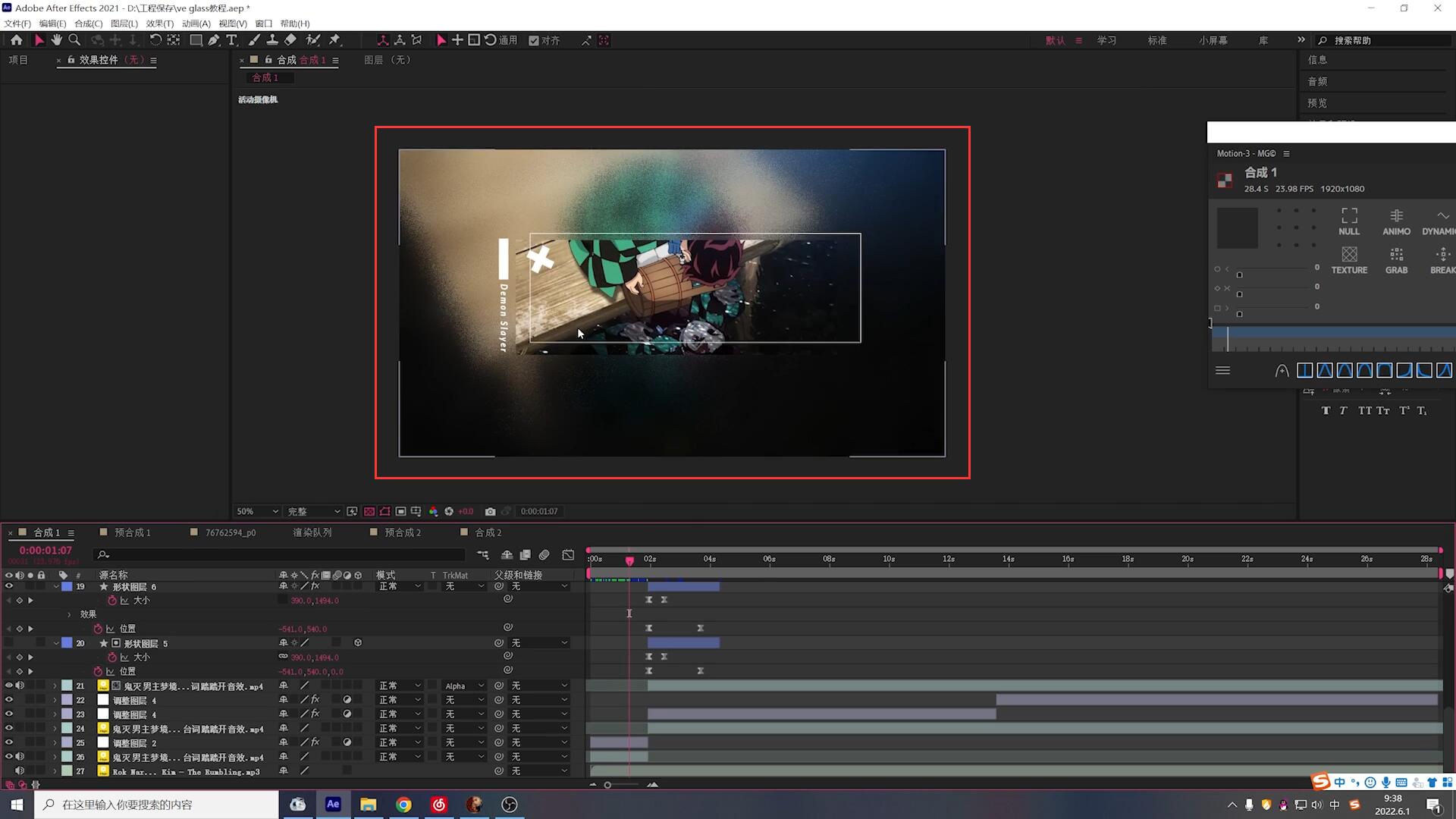Open show channel and color management icon
The height and width of the screenshot is (819, 1456).
[x=433, y=511]
